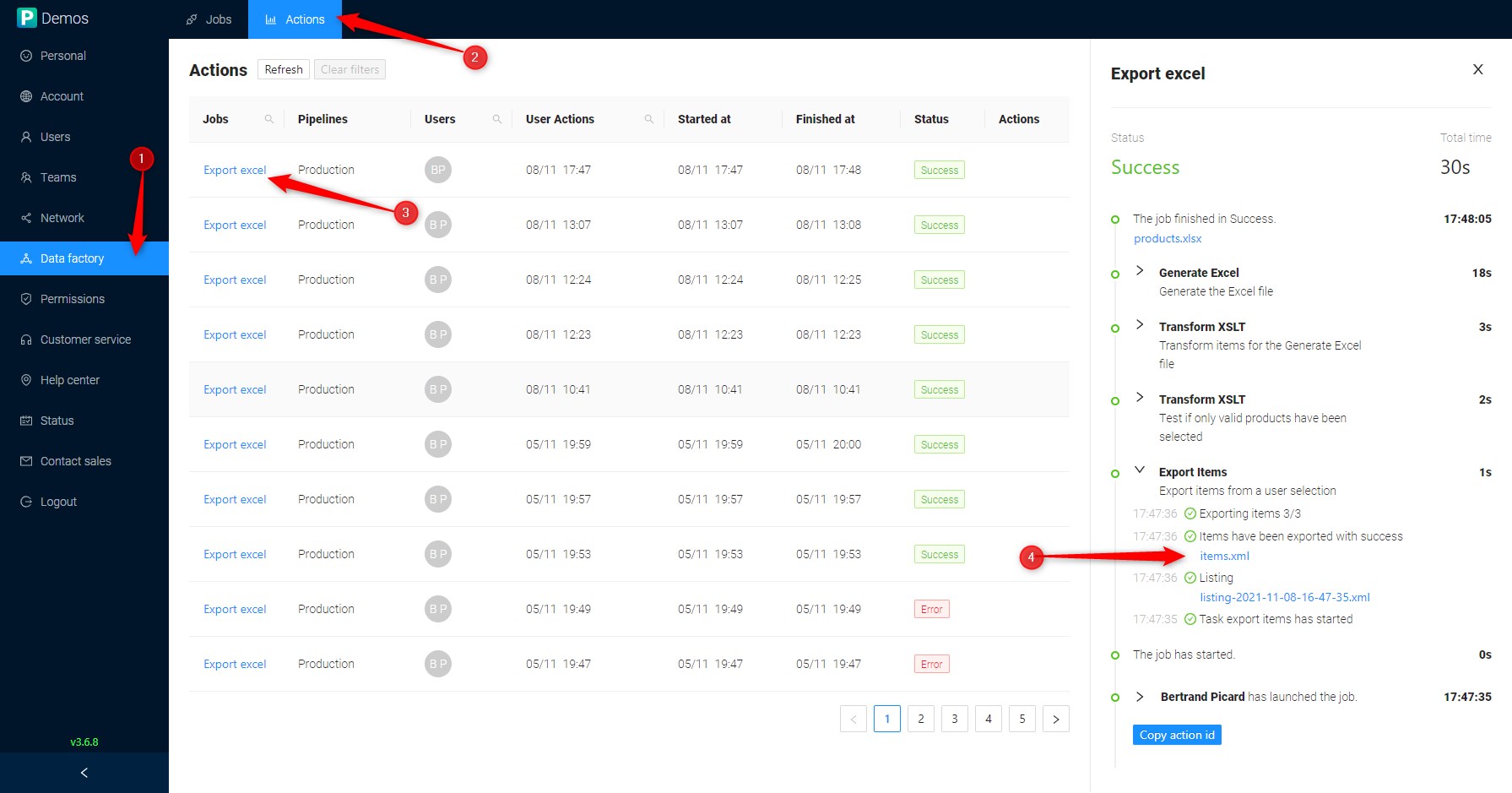1512x793 pixels.
Task: Open the Users column search
Action: tap(498, 119)
